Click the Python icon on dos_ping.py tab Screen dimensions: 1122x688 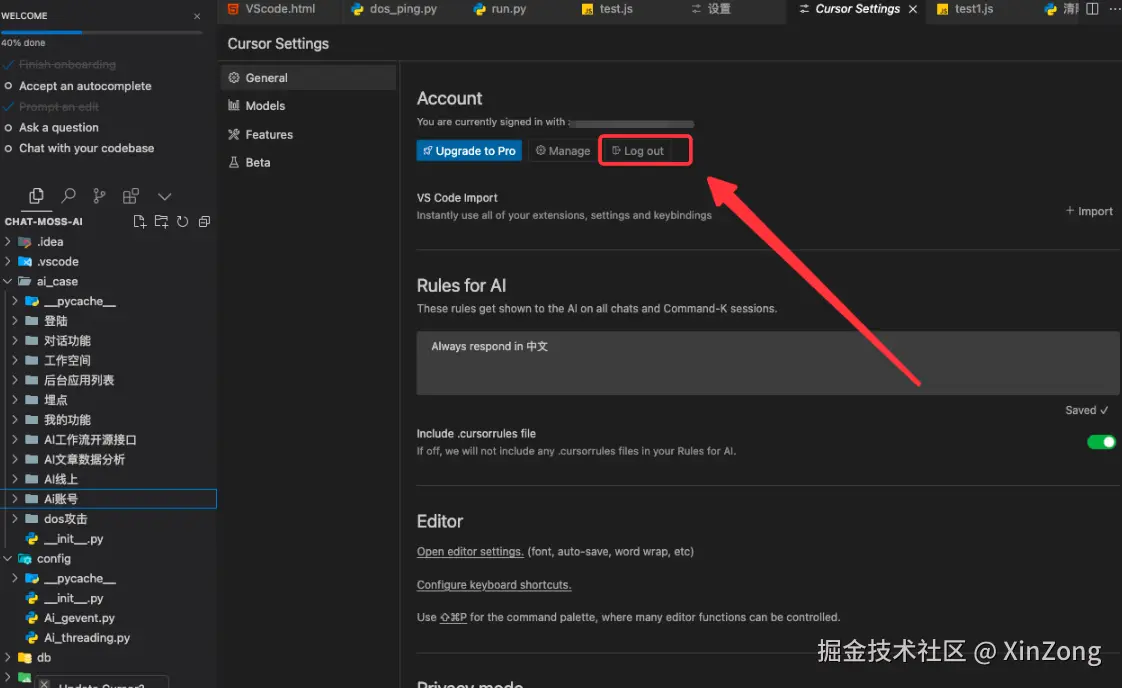357,9
